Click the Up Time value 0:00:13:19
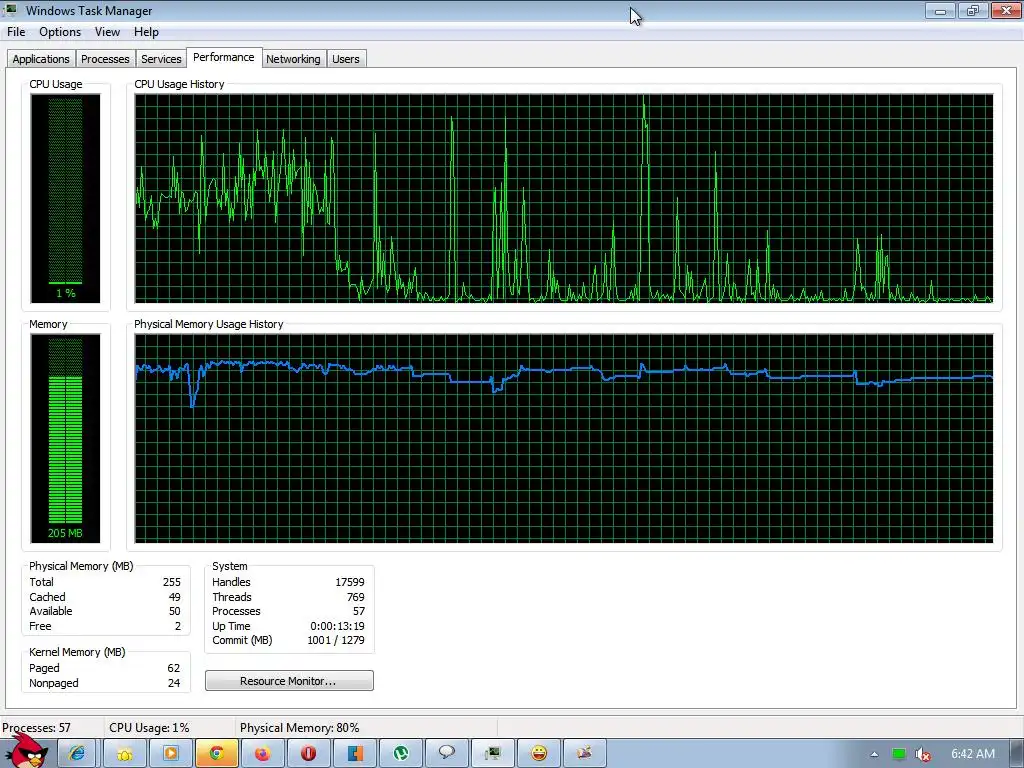The width and height of the screenshot is (1024, 768). (338, 626)
